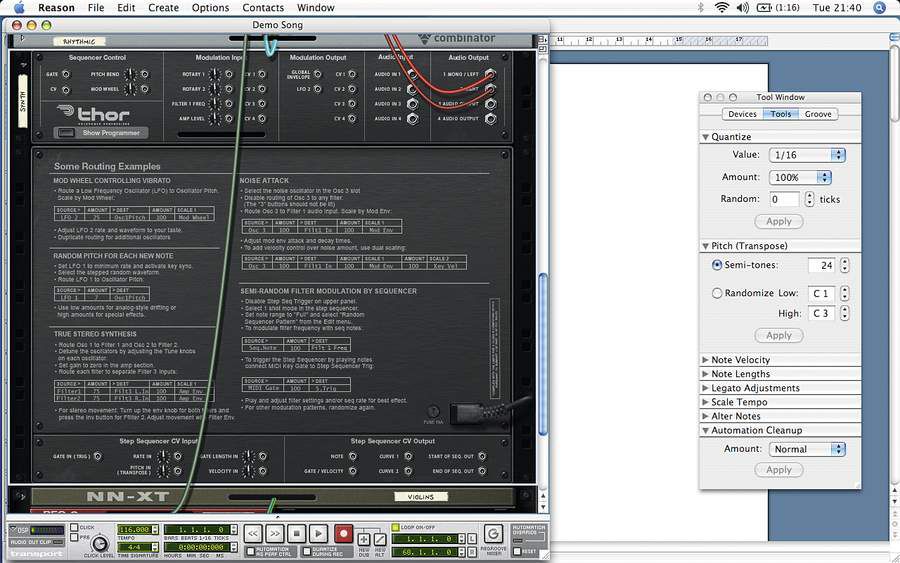900x563 pixels.
Task: Click the LFO 2 modulation output jack
Action: 317,90
